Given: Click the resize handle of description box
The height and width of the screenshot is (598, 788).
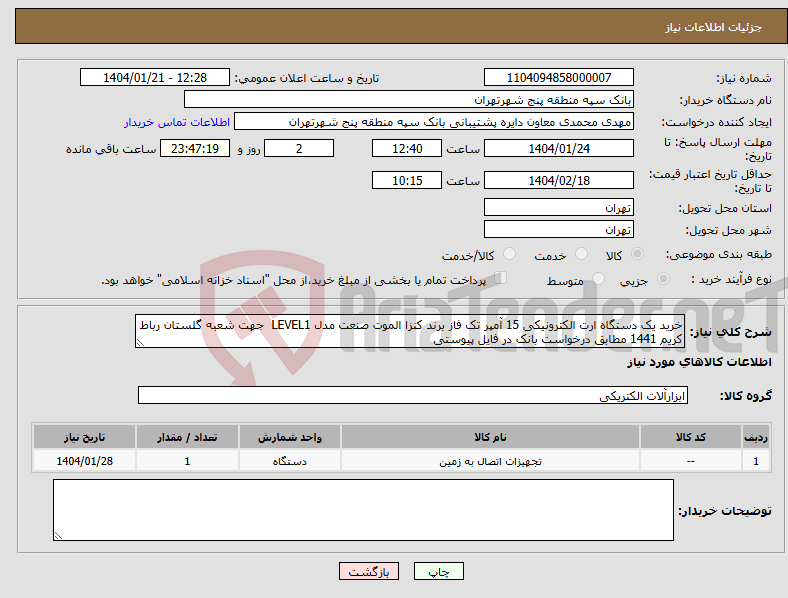Looking at the screenshot, I should [140, 343].
